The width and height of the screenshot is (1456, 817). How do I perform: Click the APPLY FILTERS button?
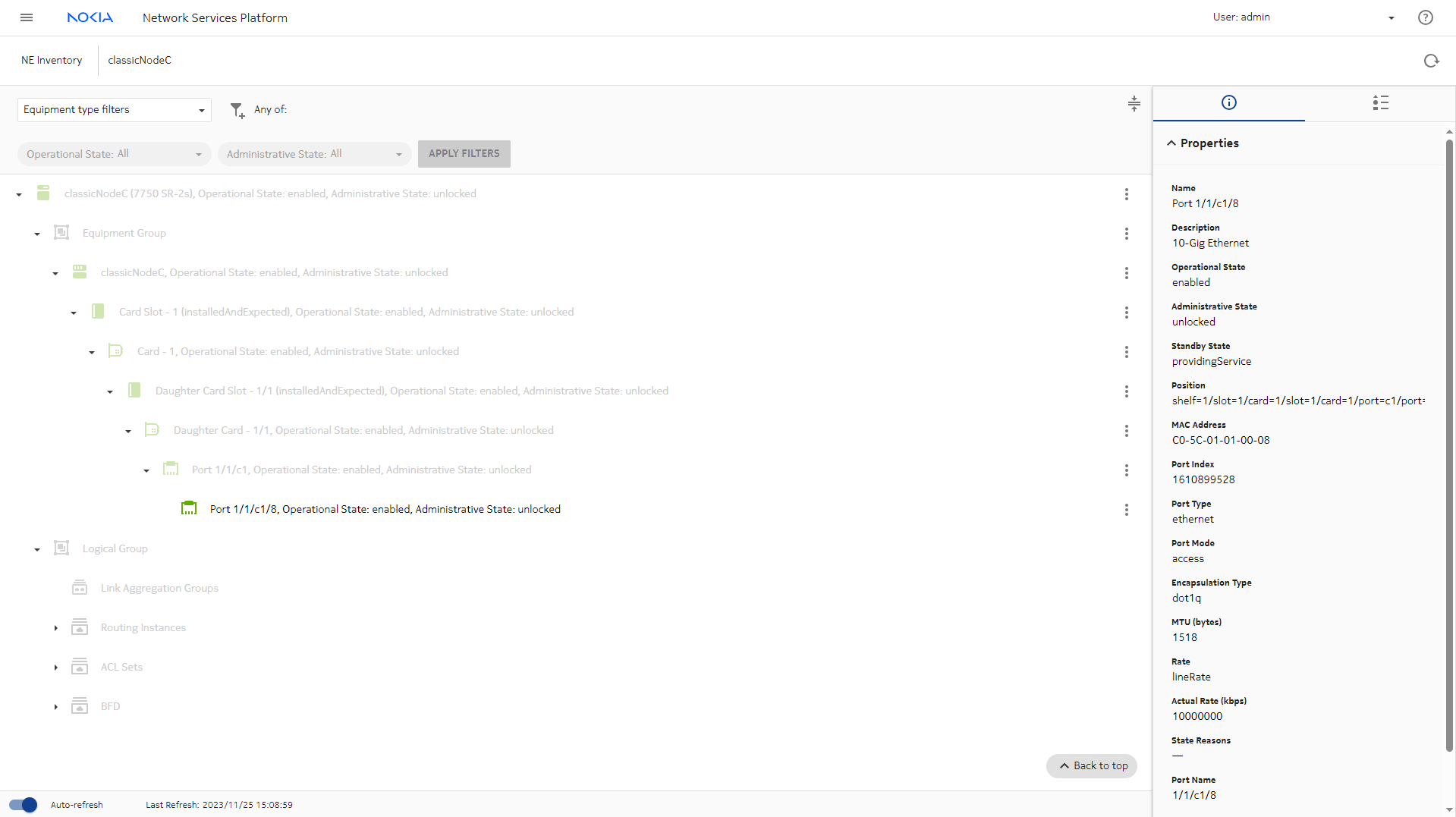[x=464, y=154]
